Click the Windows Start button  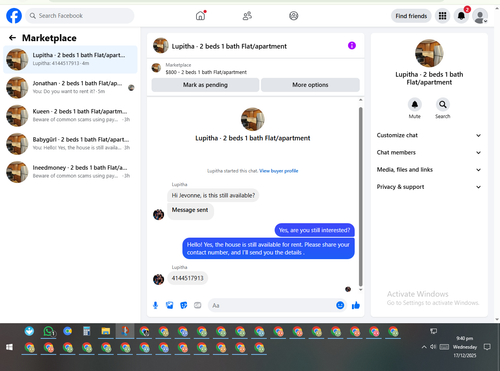[x=9, y=347]
